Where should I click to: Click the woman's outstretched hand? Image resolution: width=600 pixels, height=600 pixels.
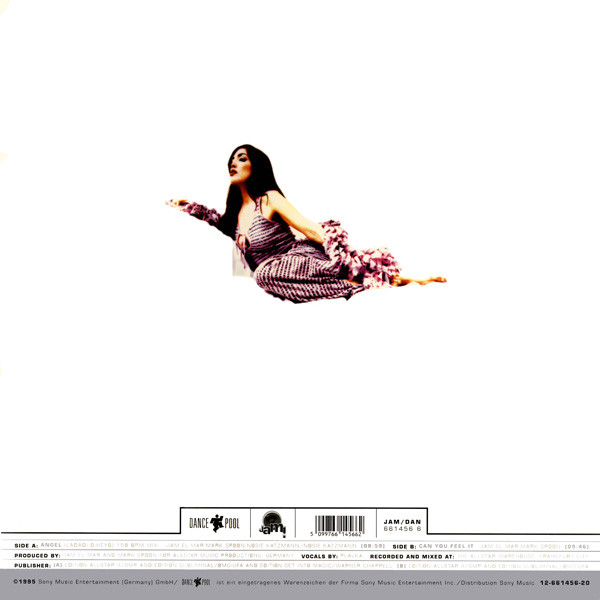point(178,204)
